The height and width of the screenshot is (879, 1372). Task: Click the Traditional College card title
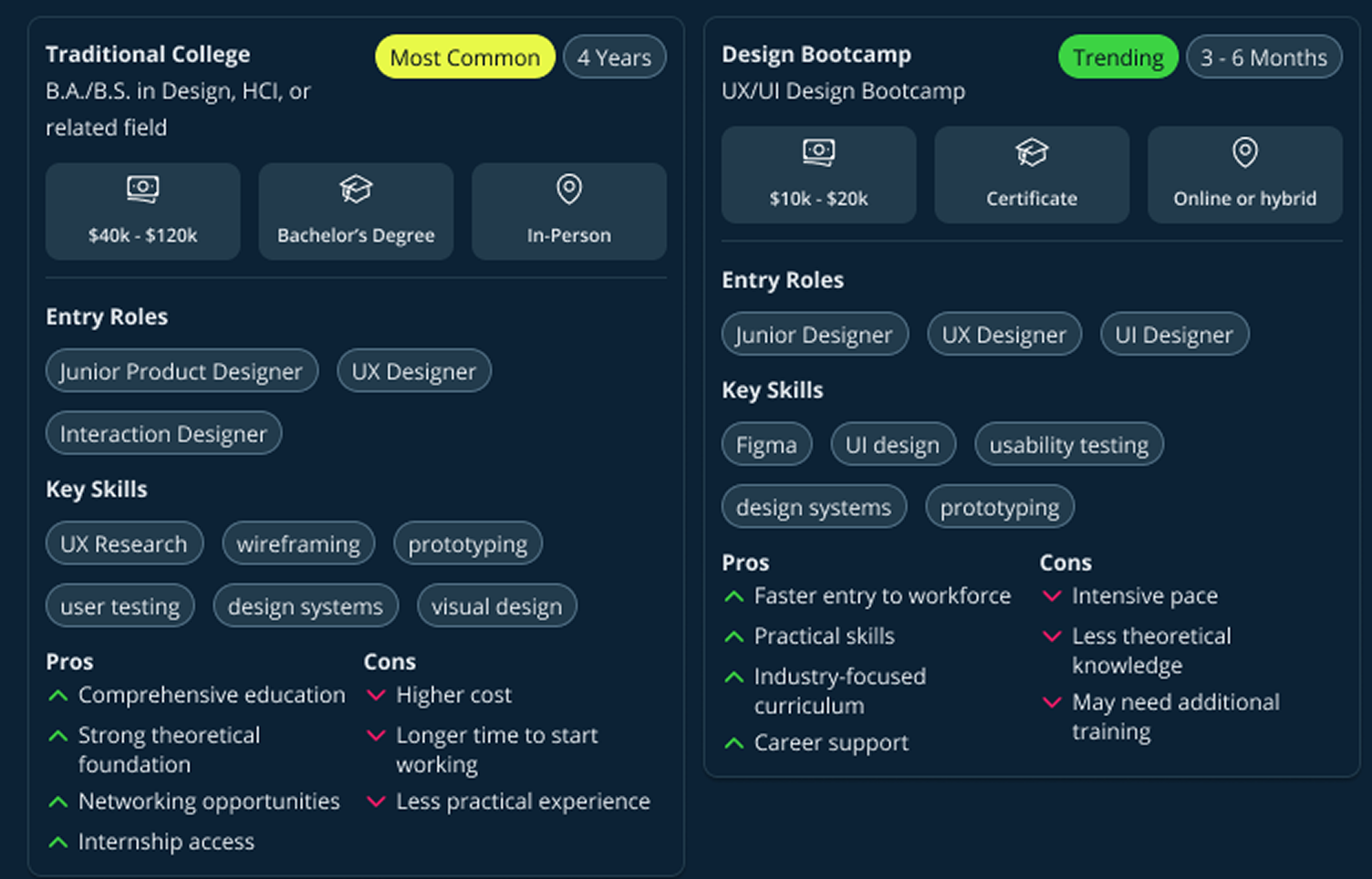click(x=148, y=55)
